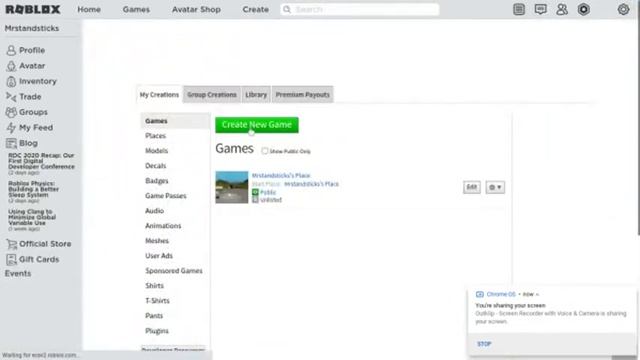Select Audio category
640x360 pixels.
(x=154, y=211)
